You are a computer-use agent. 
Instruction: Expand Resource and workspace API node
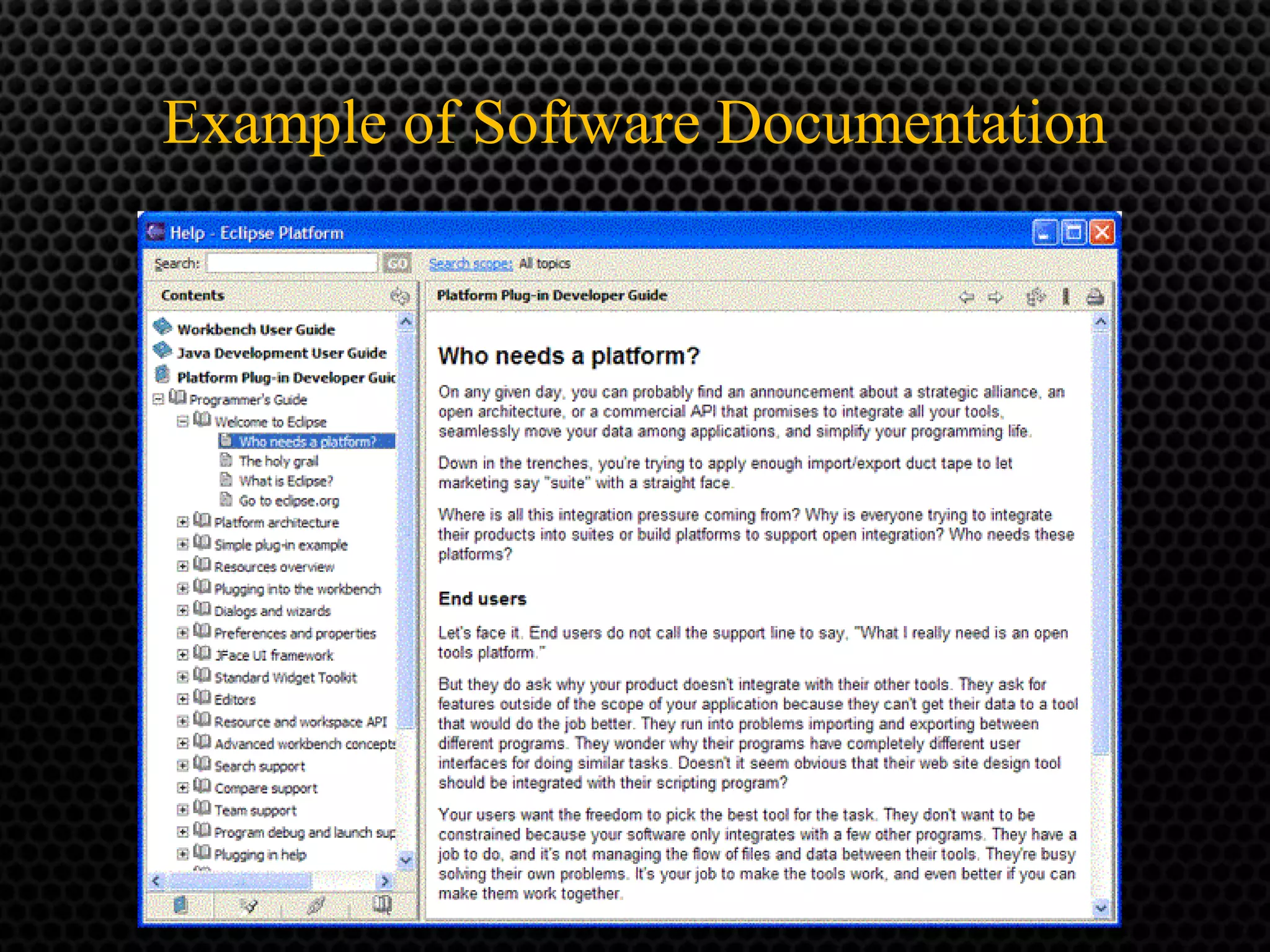(182, 721)
